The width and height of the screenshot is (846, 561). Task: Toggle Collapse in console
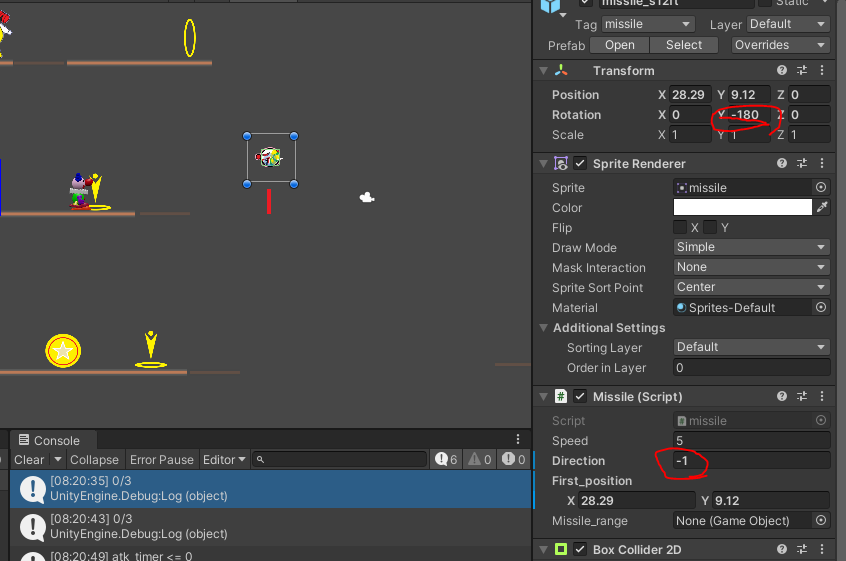click(x=94, y=460)
